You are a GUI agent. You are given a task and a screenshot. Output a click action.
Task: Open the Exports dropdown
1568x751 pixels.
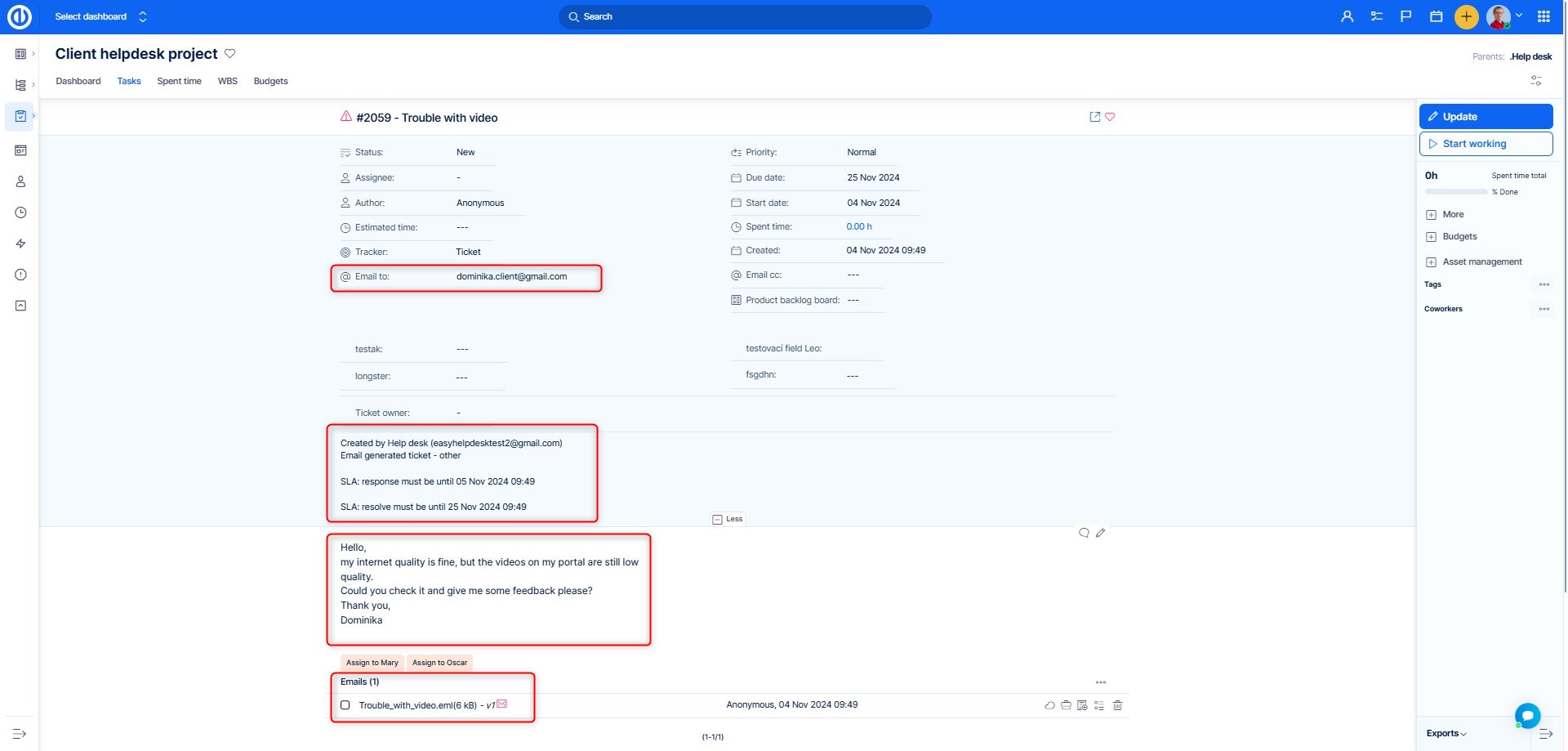1446,734
